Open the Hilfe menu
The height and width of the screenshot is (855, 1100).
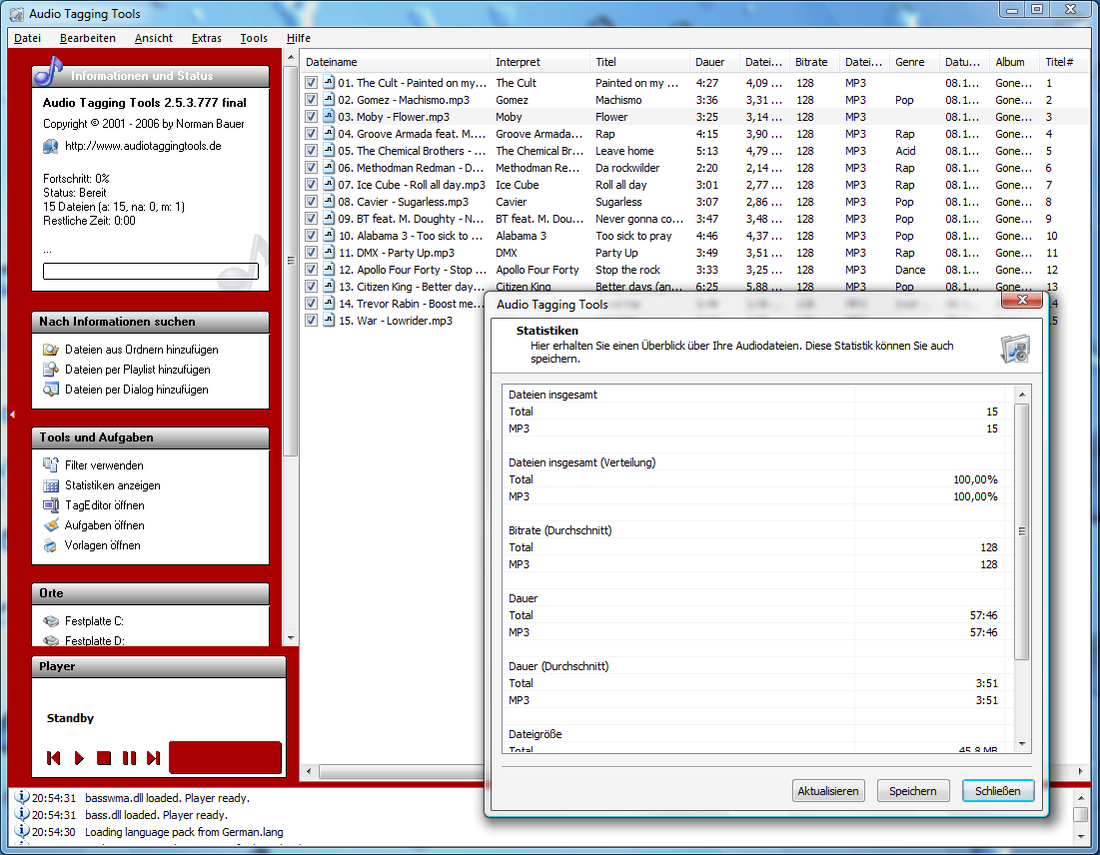pos(298,38)
